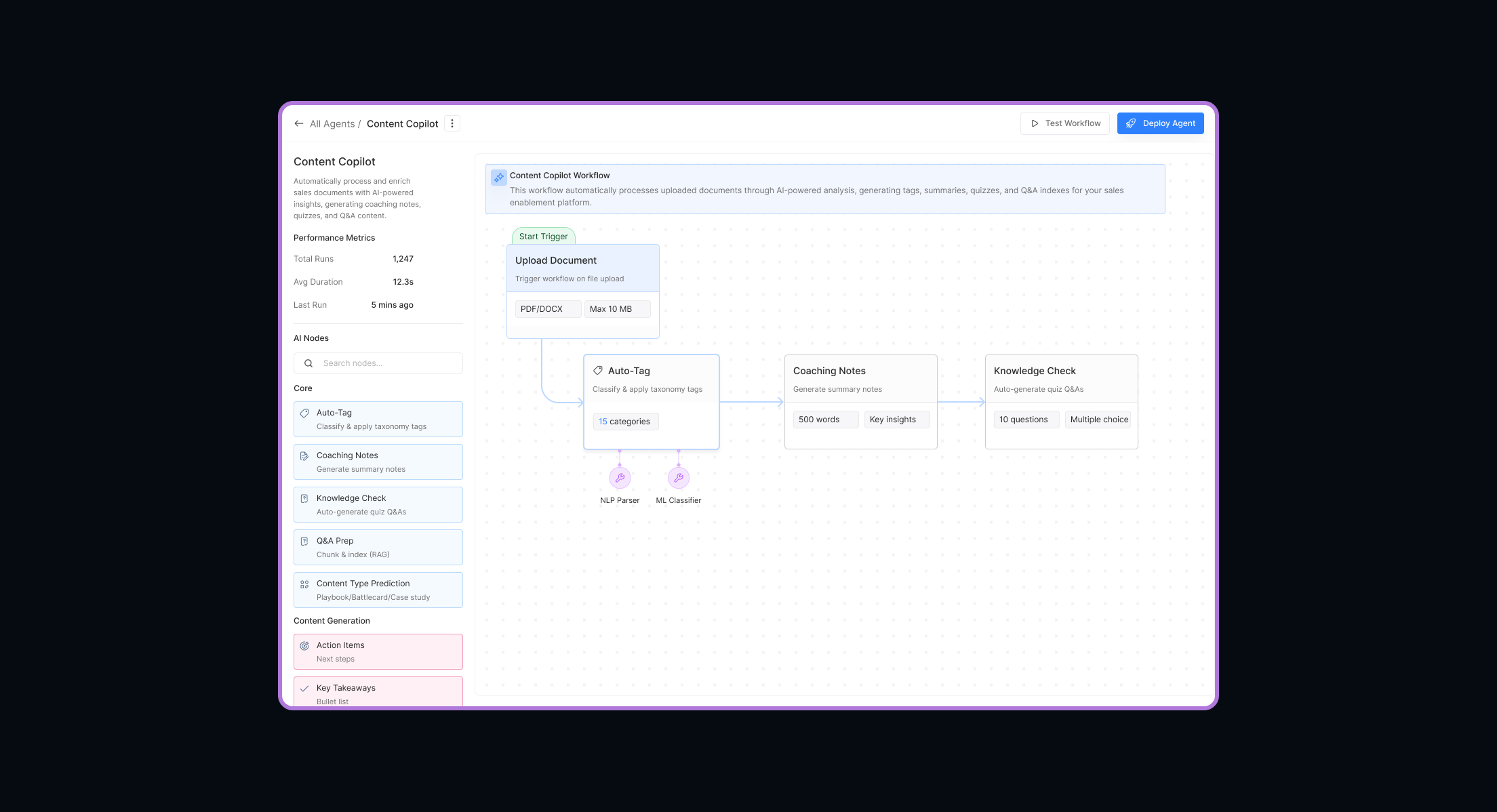Select the Knowledge Check sidebar node card
Viewport: 1497px width, 812px height.
[378, 505]
